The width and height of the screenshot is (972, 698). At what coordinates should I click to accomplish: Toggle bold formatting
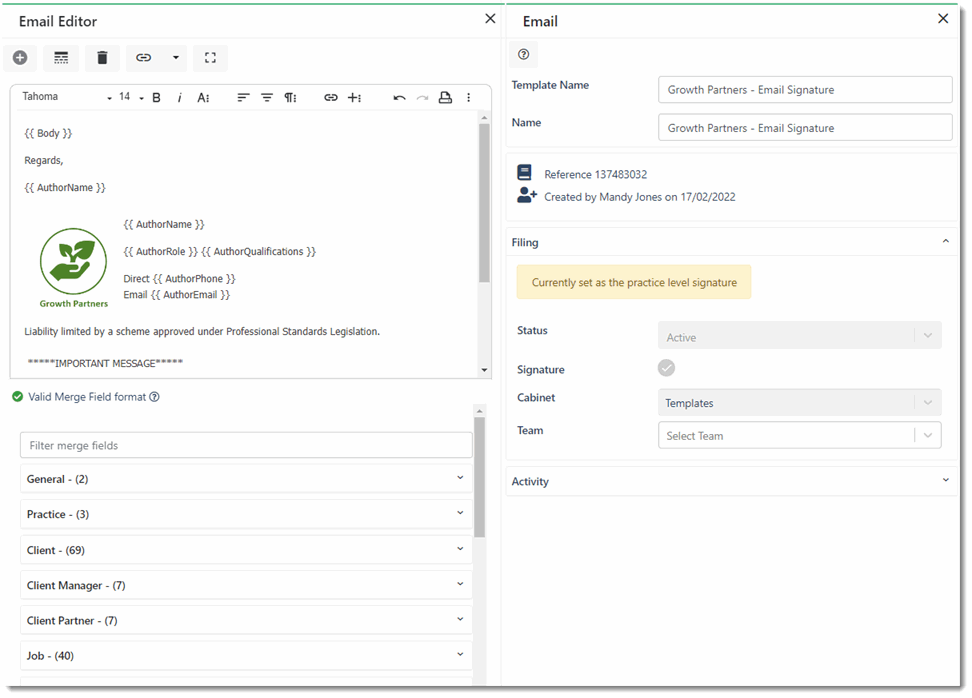(156, 97)
